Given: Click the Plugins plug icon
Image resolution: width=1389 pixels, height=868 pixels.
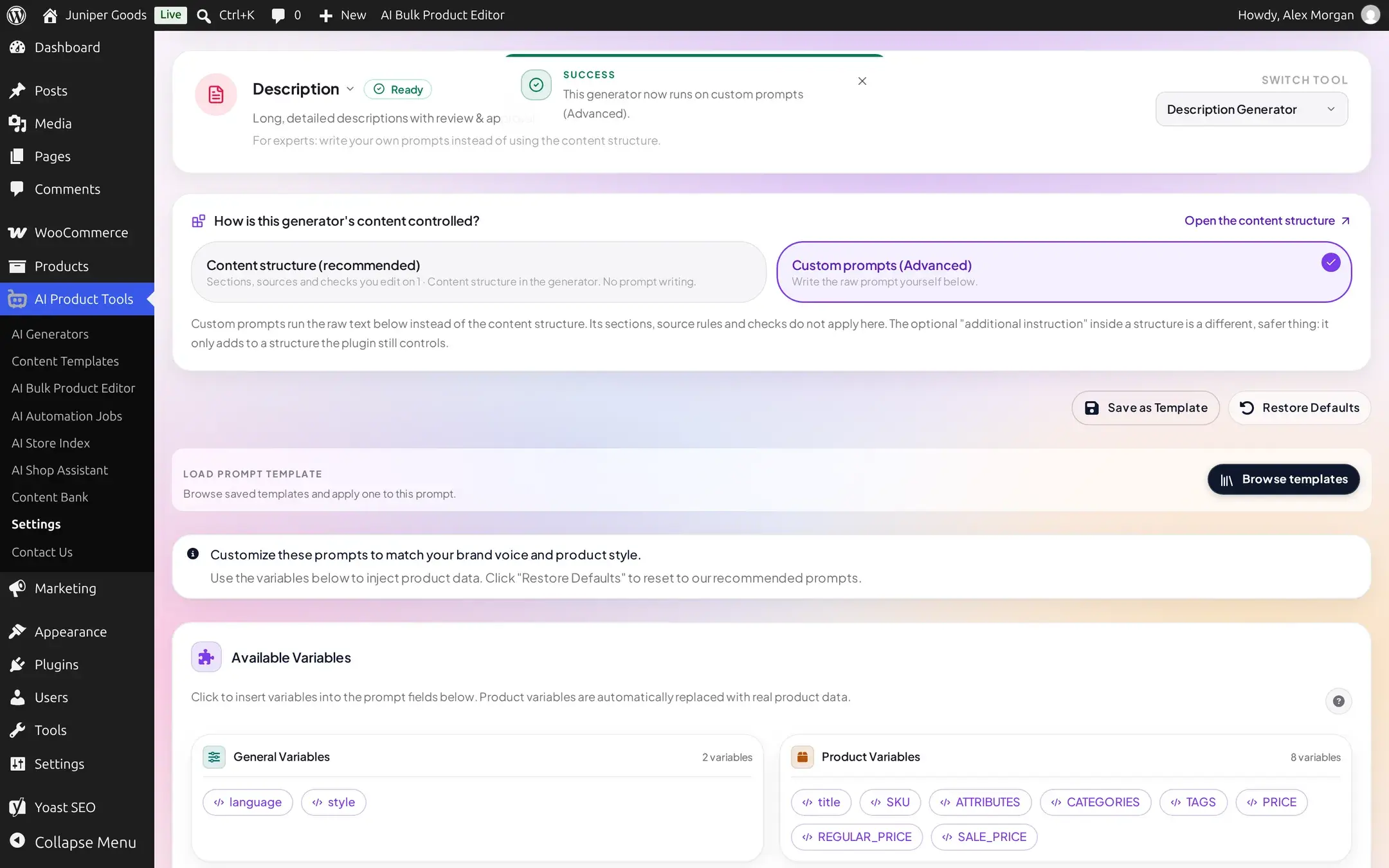Looking at the screenshot, I should (x=17, y=665).
